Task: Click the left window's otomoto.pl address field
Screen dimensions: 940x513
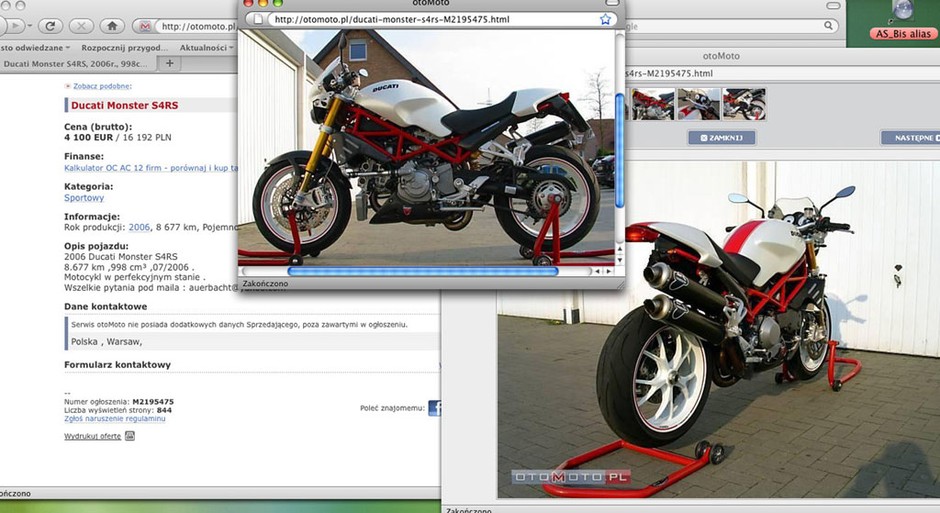Action: pos(198,26)
